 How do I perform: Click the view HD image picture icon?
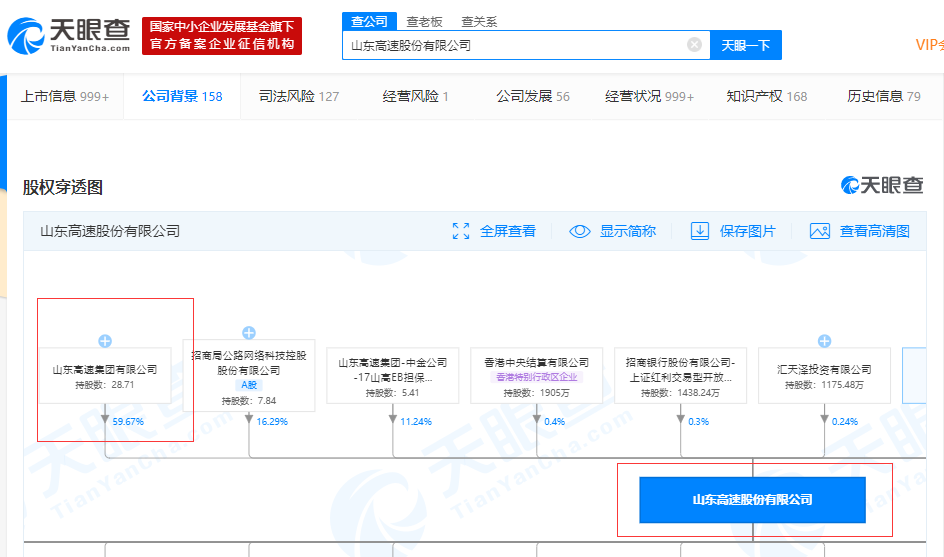(x=820, y=231)
